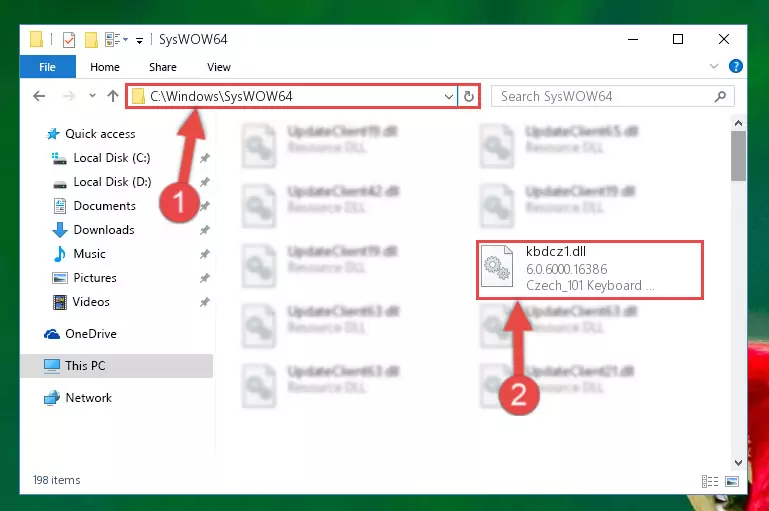Switch to the Home ribbon tab
769x511 pixels.
[x=104, y=67]
